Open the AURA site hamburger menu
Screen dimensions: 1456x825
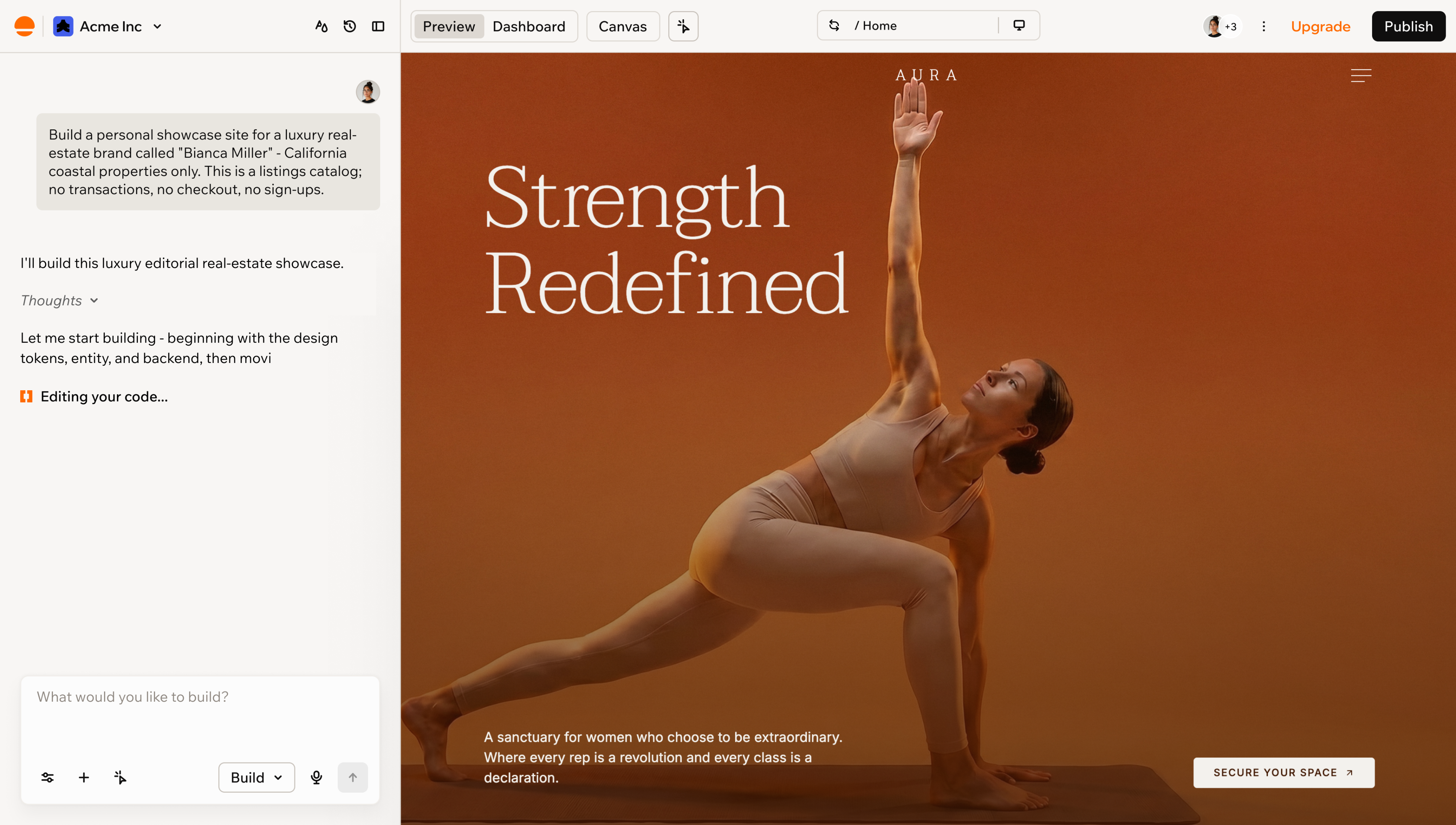(x=1361, y=75)
